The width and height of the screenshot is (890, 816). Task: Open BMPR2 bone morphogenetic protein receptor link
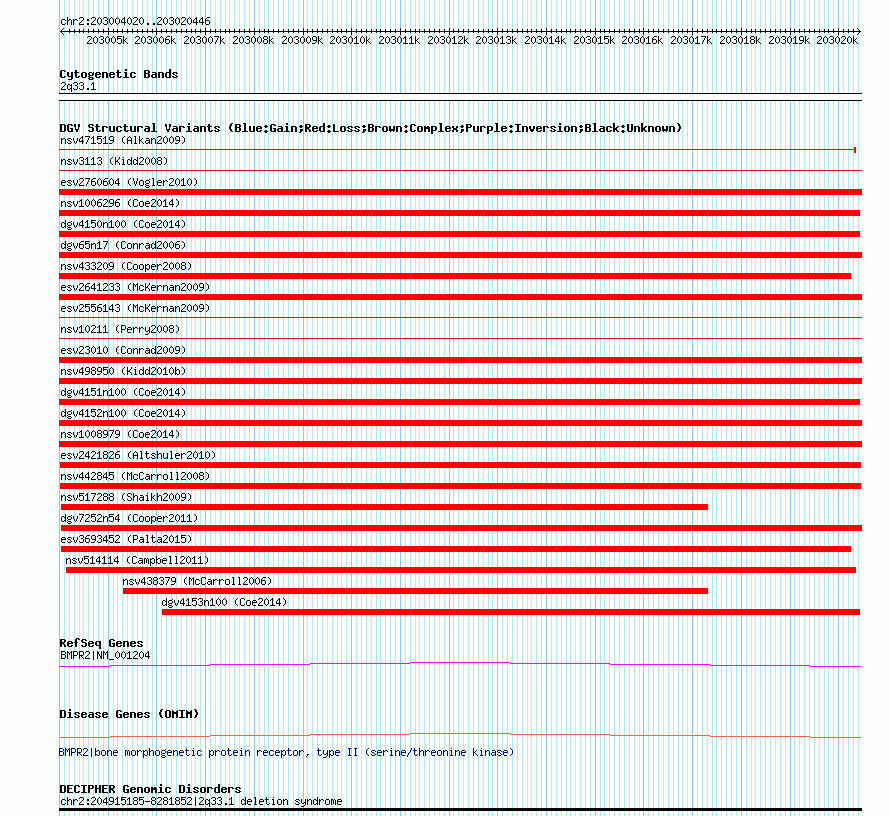286,752
